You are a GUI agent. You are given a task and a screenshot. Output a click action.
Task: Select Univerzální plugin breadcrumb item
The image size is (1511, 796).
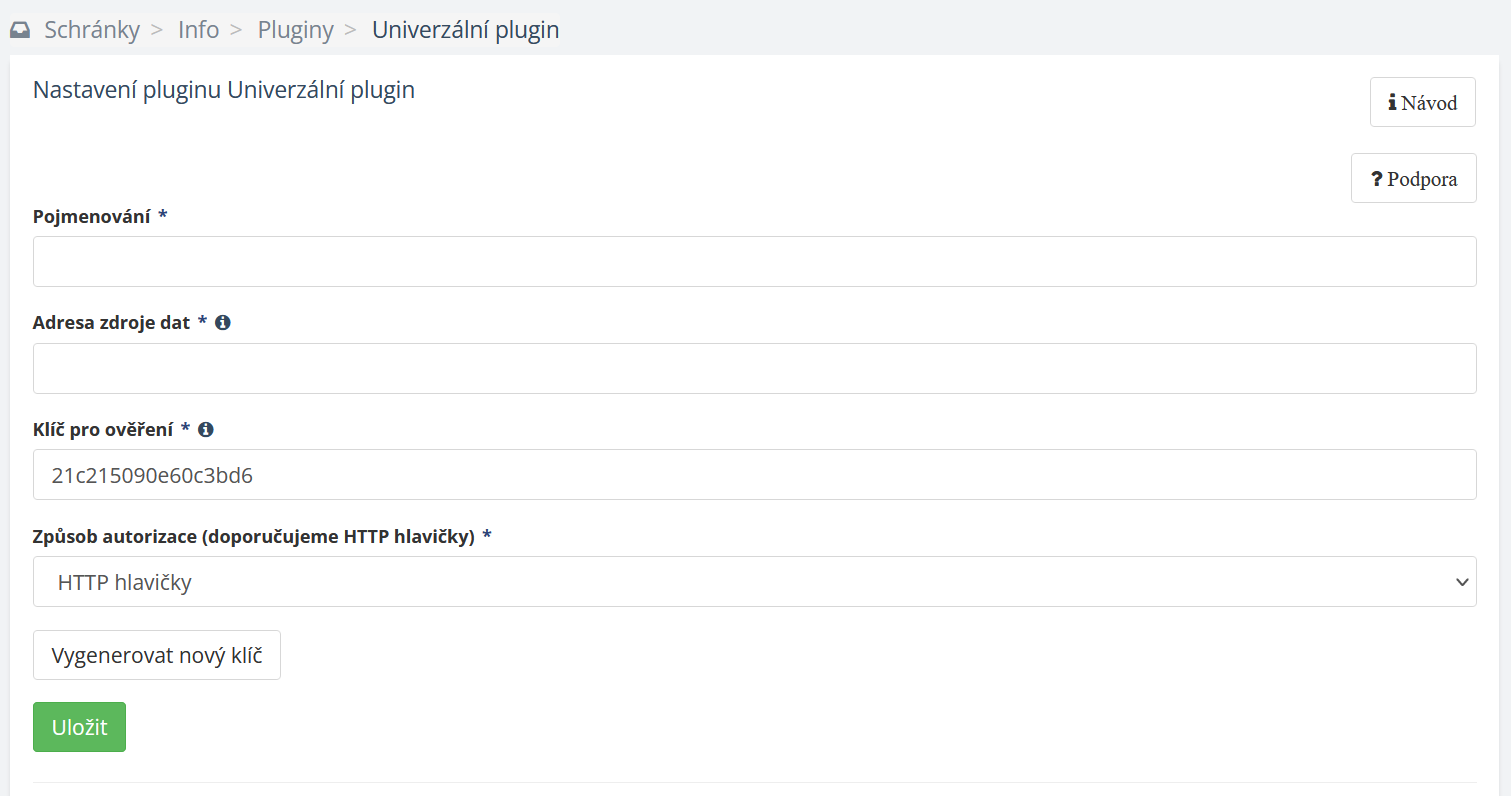coord(465,30)
